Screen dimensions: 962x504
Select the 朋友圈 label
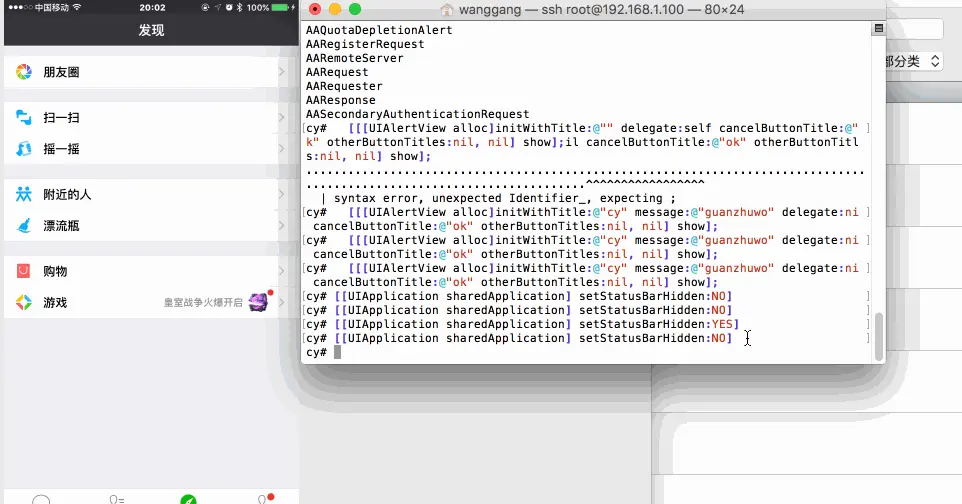tap(61, 72)
